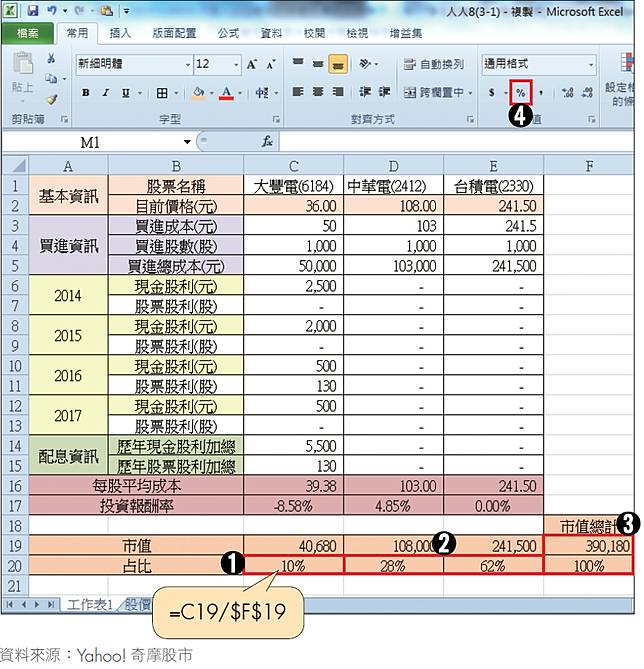Click the Copy icon in clipboard group
644x669 pixels.
pyautogui.click(x=51, y=79)
